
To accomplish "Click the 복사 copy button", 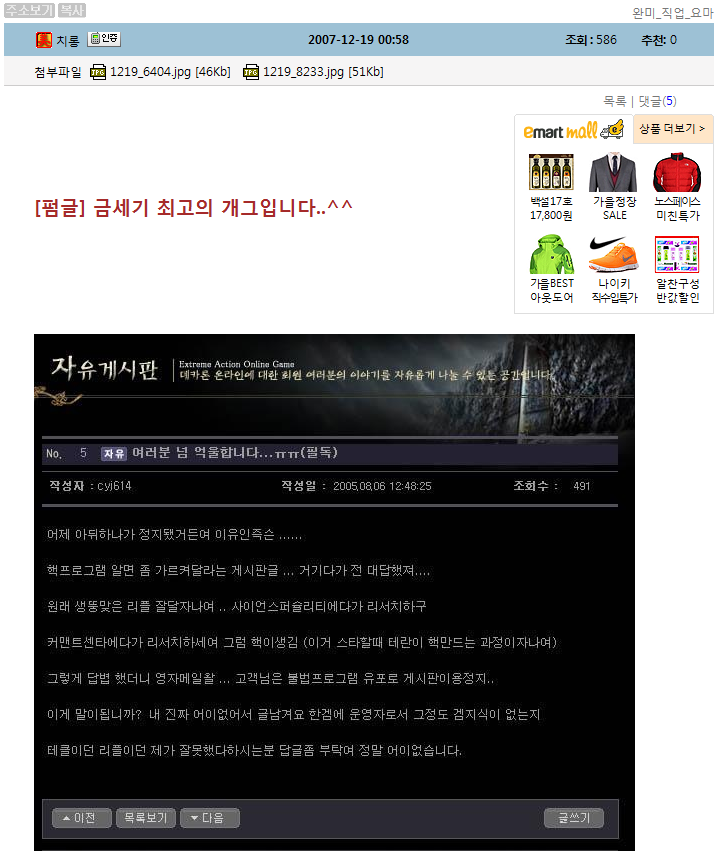I will [x=72, y=10].
